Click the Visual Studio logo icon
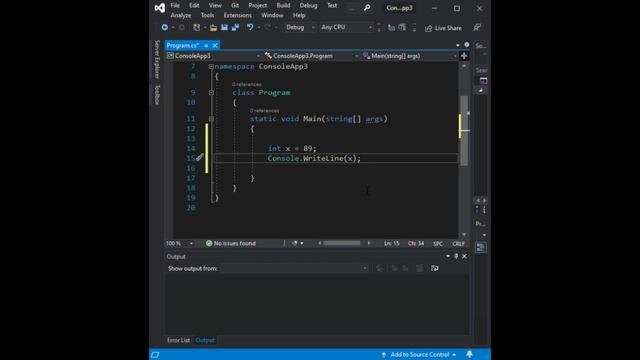Viewport: 640px width, 360px height. [160, 8]
